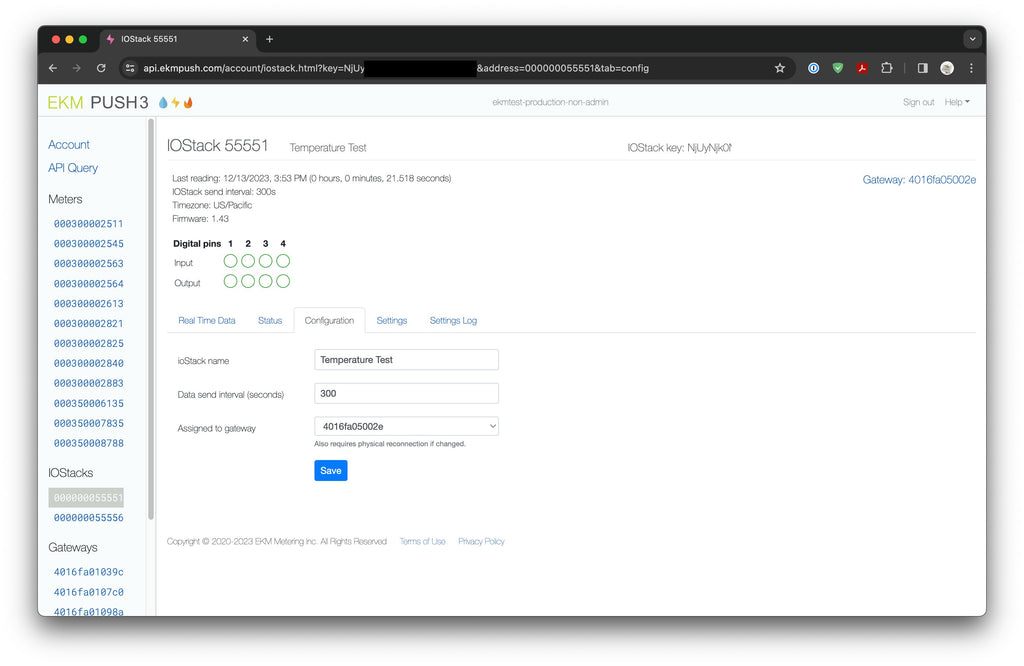The image size is (1024, 666).
Task: Click the browser back arrow
Action: coord(53,68)
